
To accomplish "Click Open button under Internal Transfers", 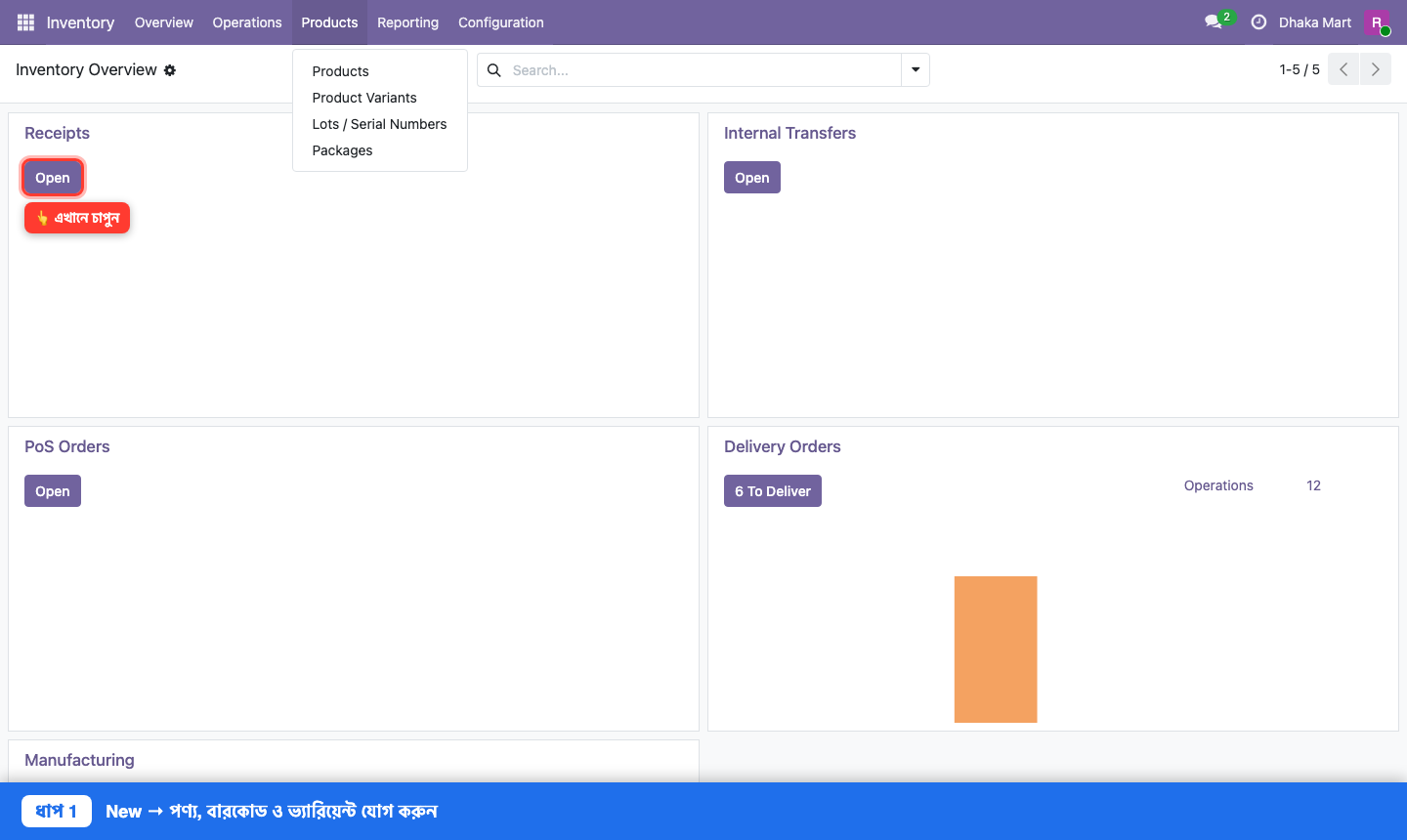I will coord(752,178).
